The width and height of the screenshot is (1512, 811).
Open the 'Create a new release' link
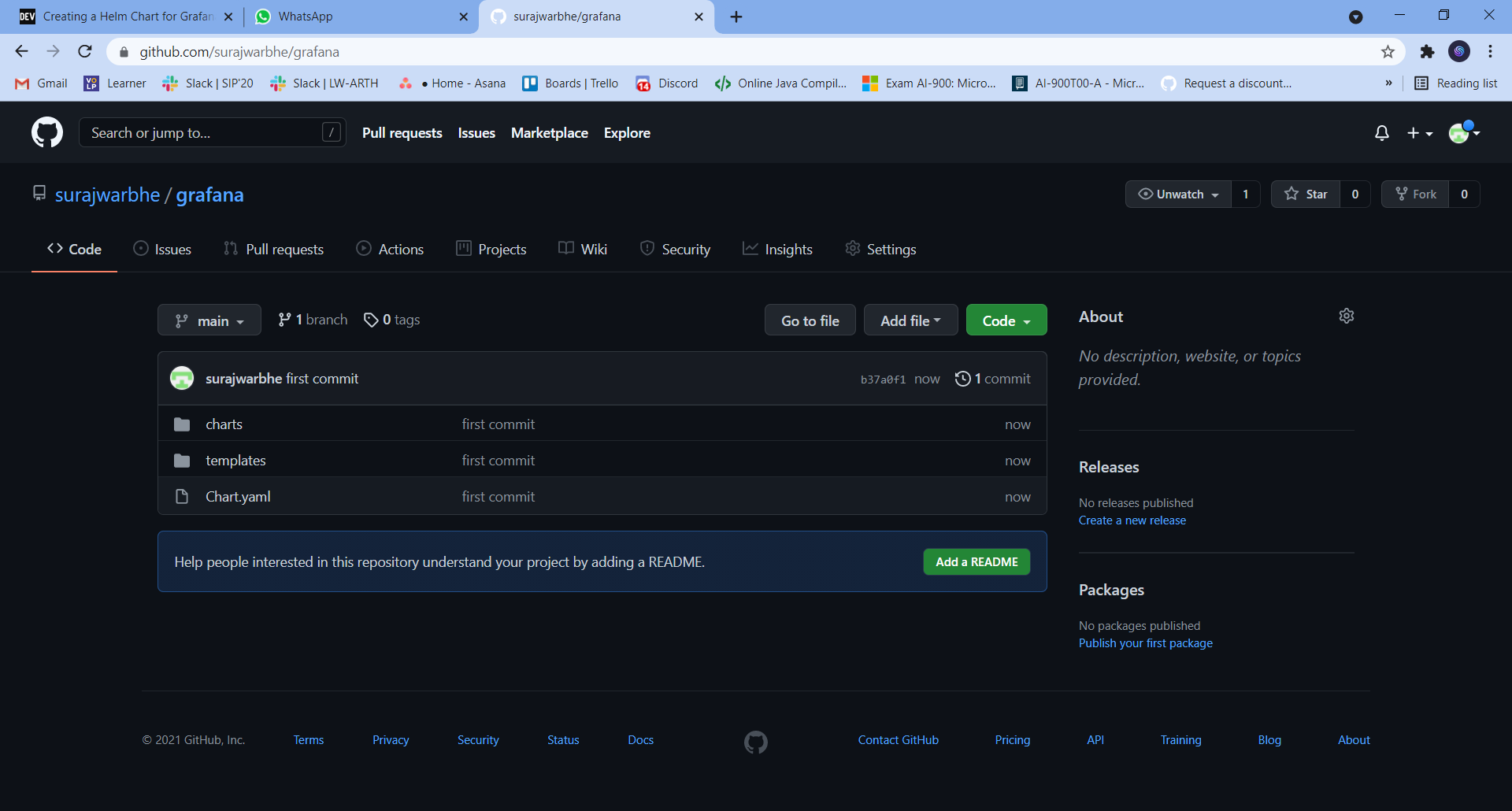[1132, 520]
